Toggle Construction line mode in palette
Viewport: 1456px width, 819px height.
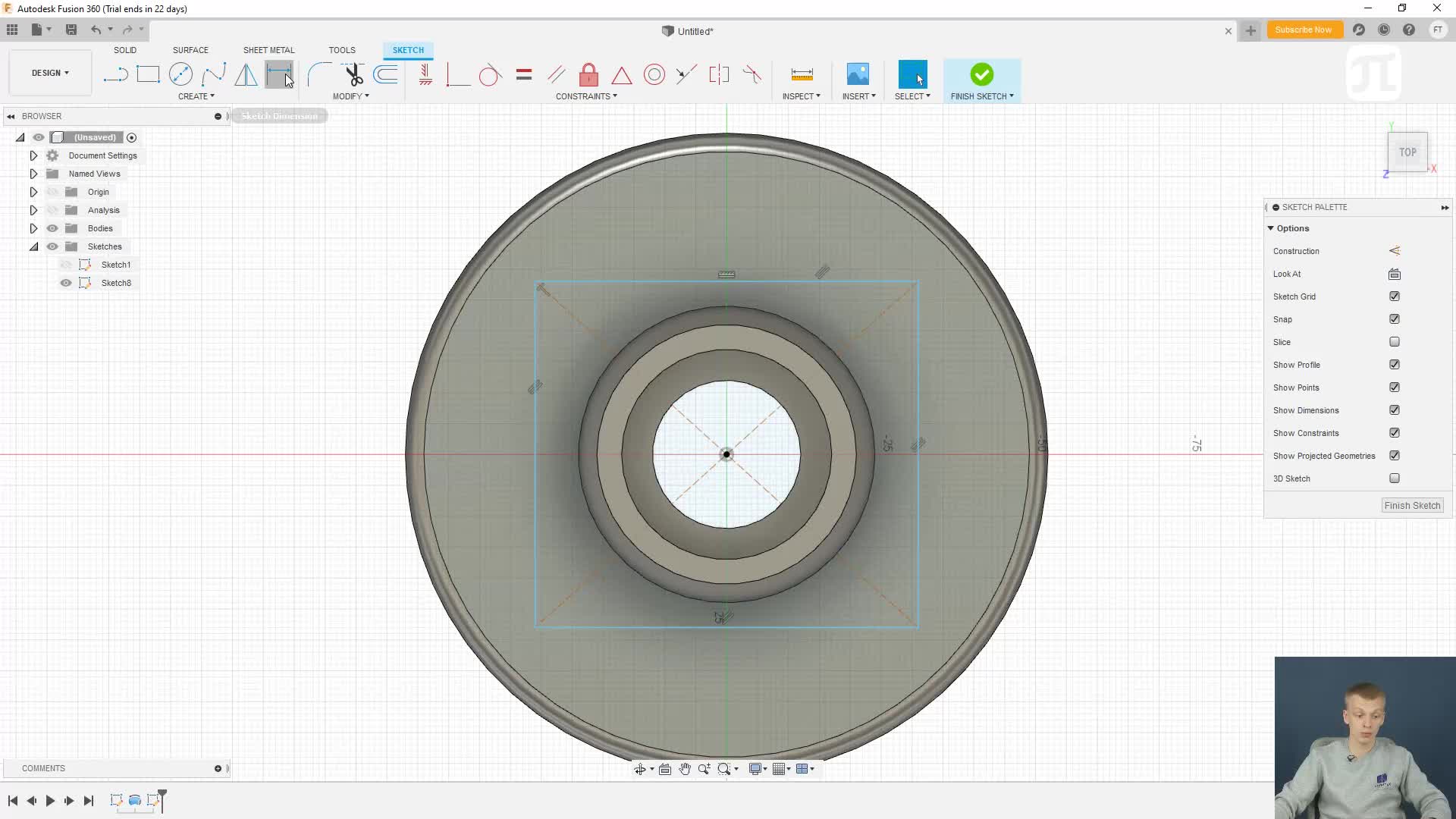pyautogui.click(x=1395, y=251)
